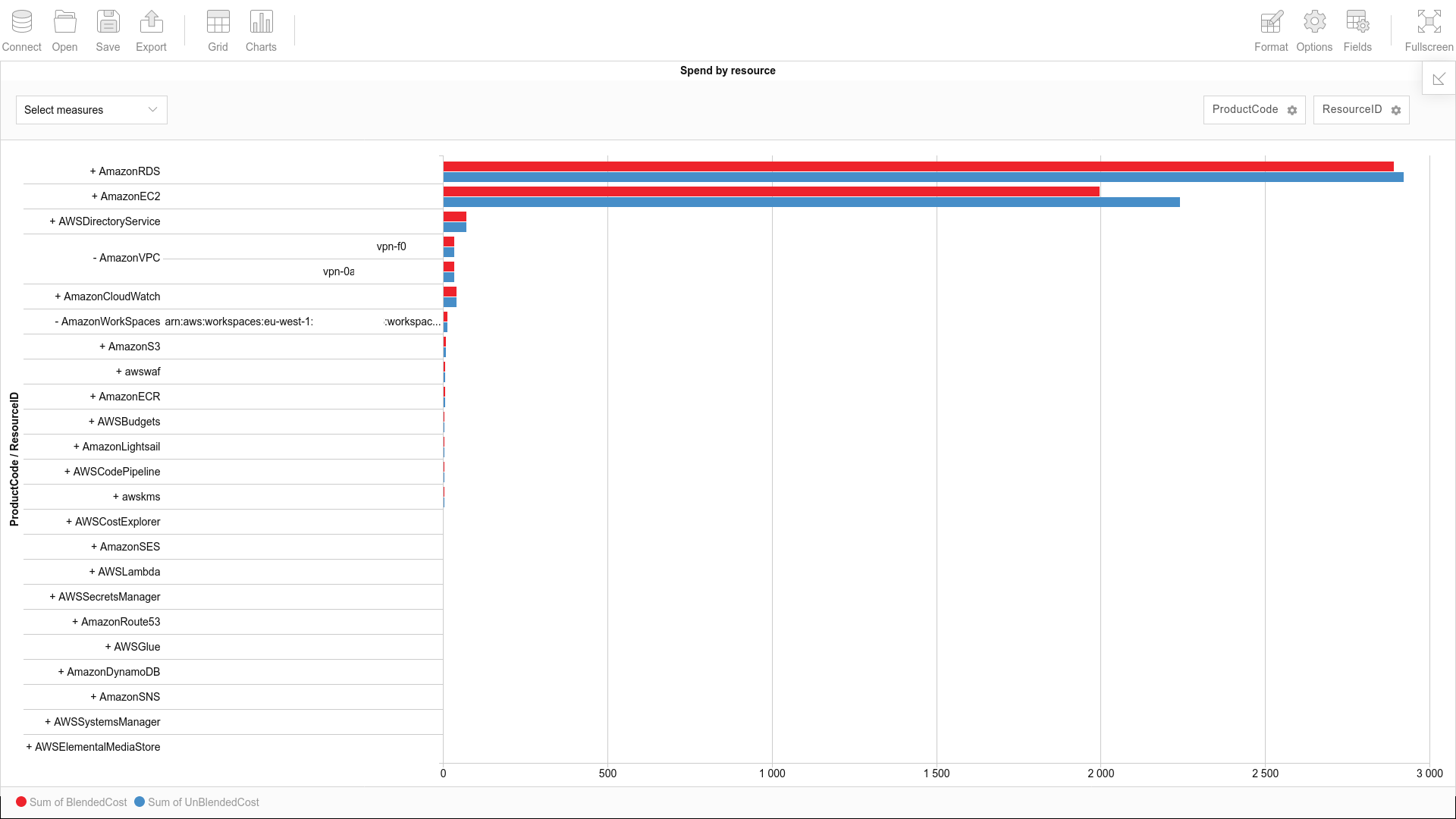Switch to Grid view
The image size is (1456, 819).
pyautogui.click(x=218, y=30)
